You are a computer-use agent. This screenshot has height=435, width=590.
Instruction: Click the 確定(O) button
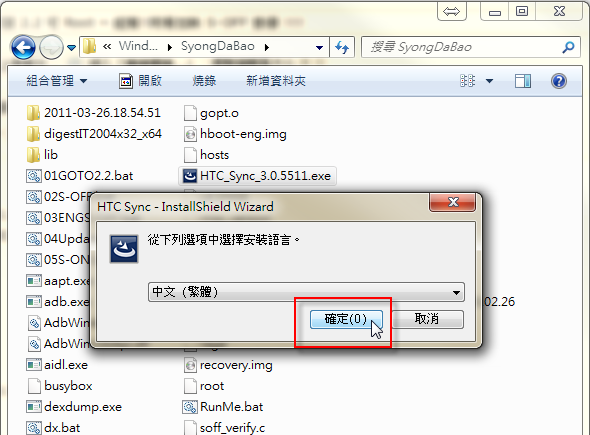tap(346, 319)
